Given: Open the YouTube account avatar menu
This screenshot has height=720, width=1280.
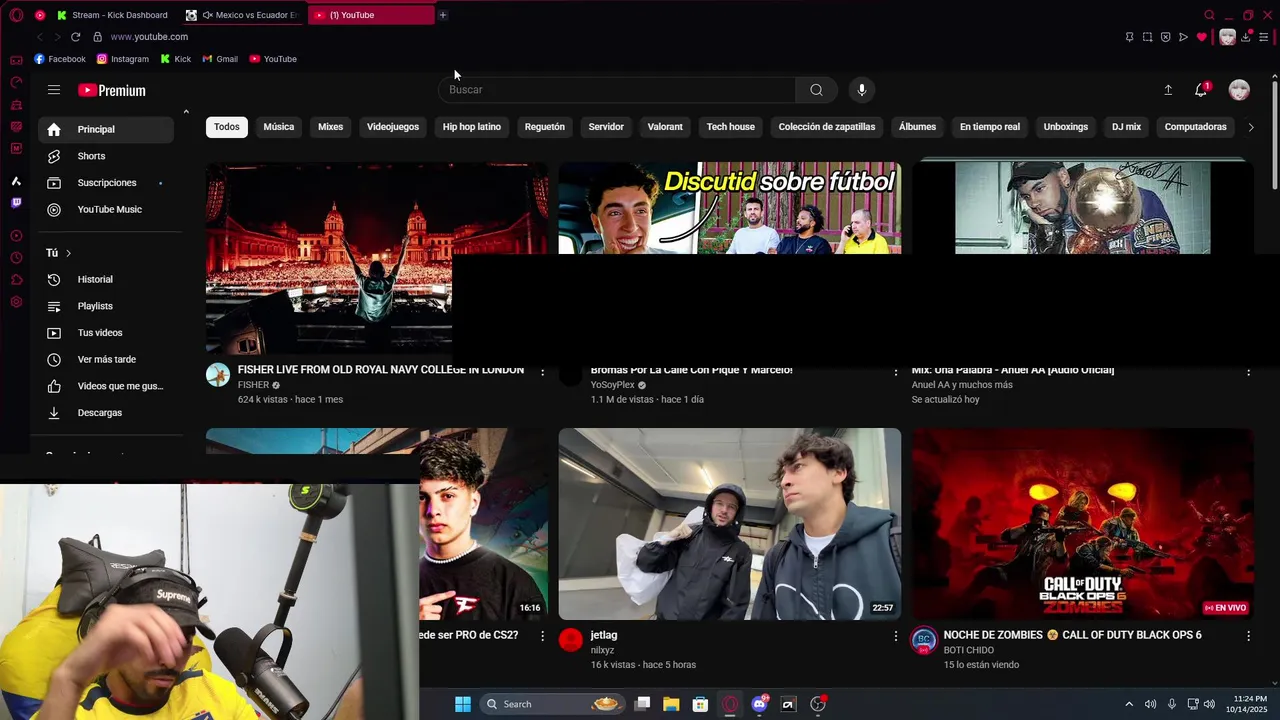Looking at the screenshot, I should (1239, 90).
